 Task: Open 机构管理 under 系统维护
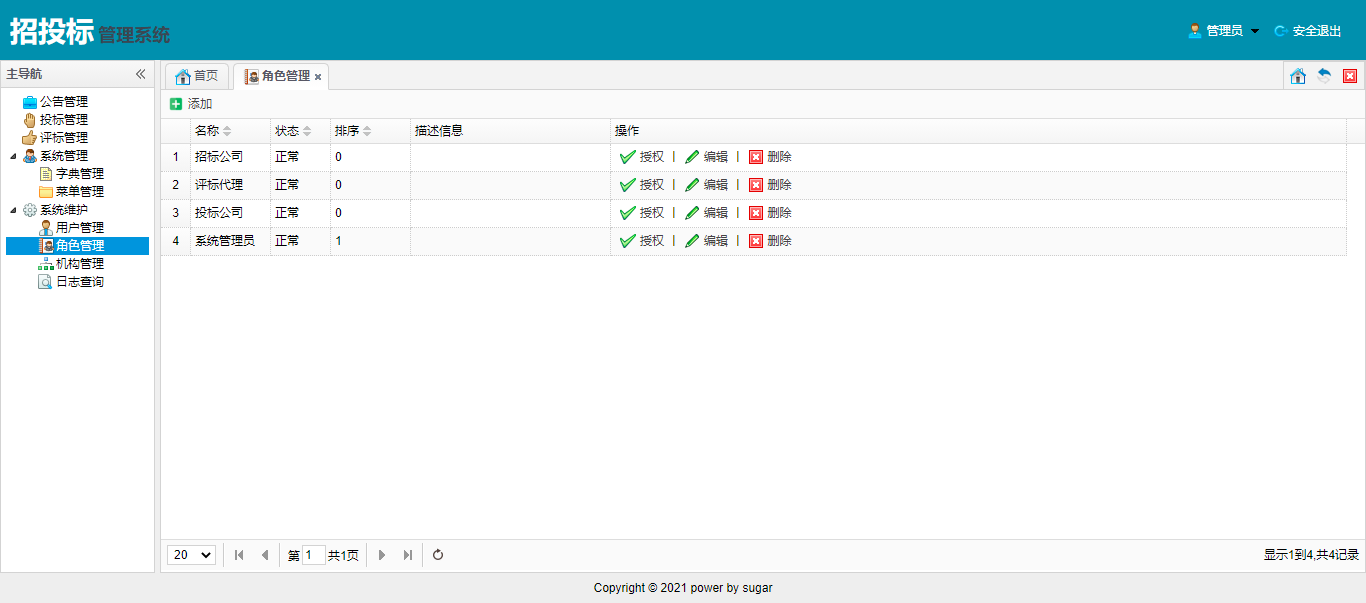80,264
